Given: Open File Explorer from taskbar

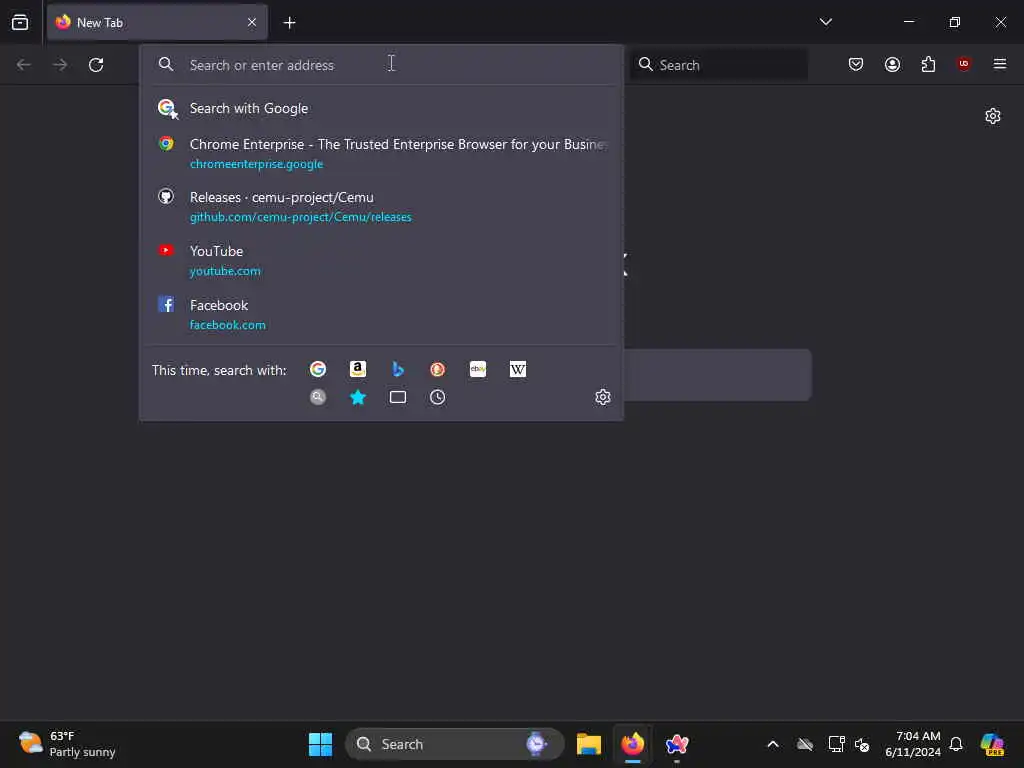Looking at the screenshot, I should point(588,744).
